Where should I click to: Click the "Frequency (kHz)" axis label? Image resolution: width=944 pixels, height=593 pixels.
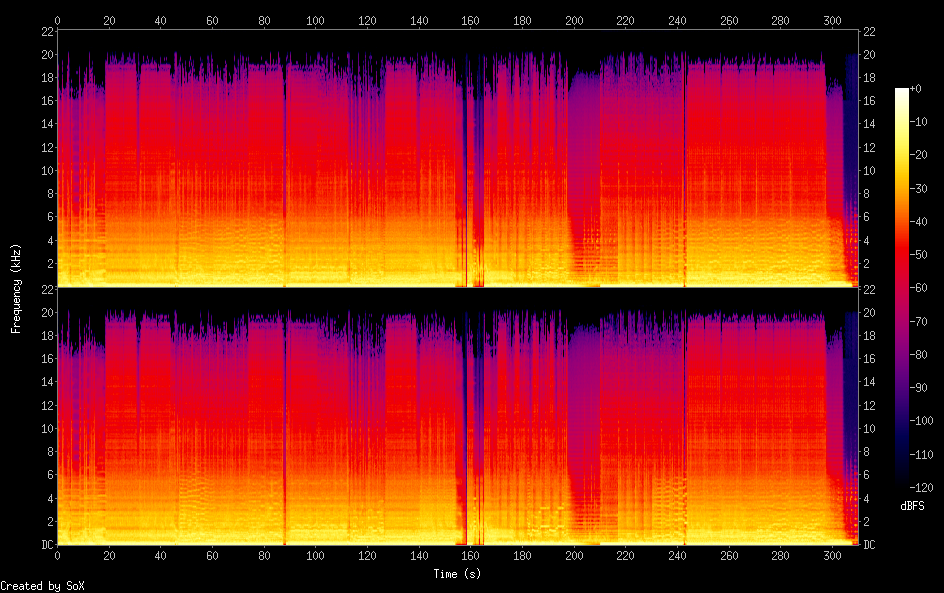click(x=16, y=287)
